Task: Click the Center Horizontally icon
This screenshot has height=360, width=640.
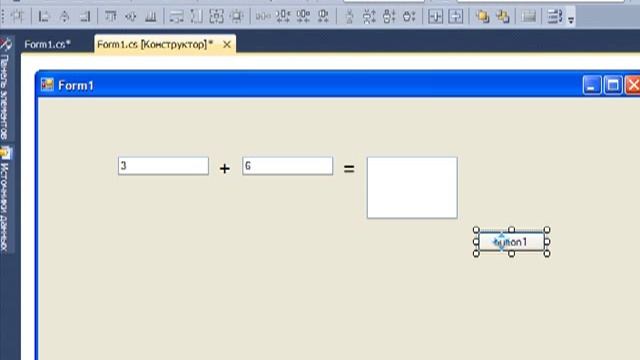Action: (x=436, y=16)
